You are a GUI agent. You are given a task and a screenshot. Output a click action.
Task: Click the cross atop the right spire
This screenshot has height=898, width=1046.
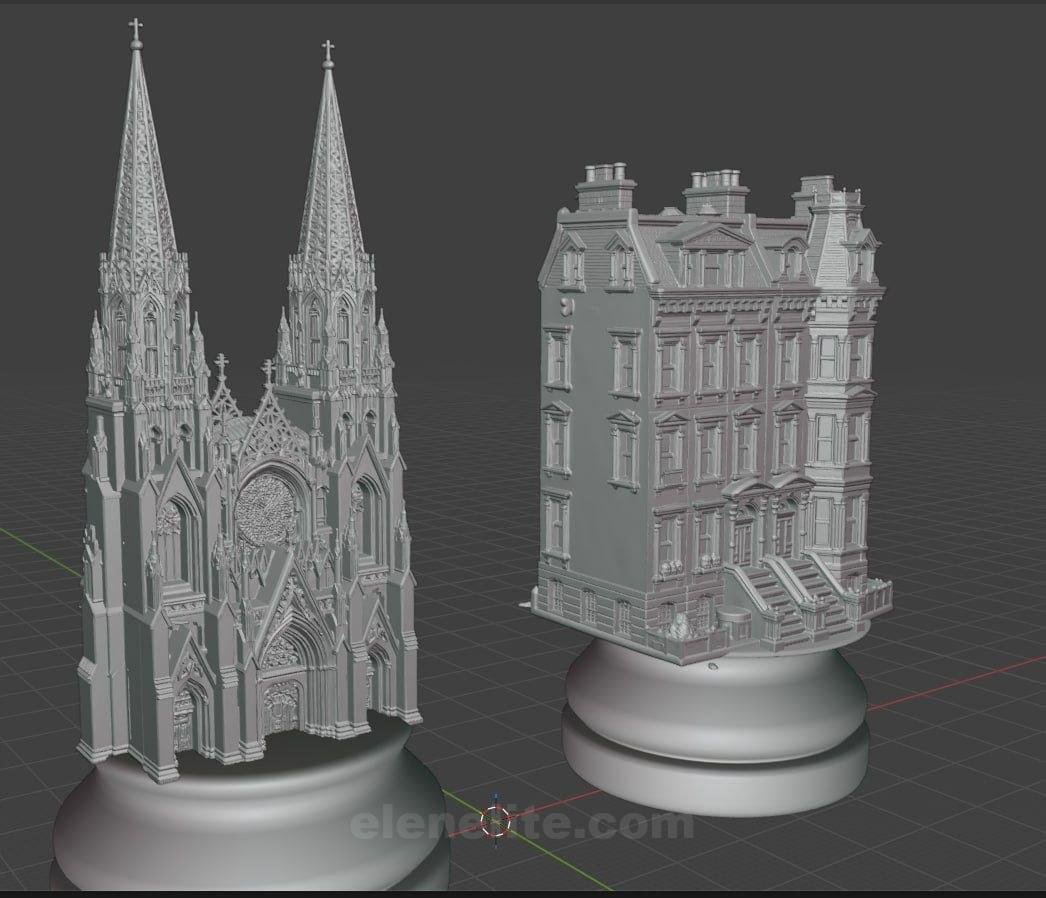pos(327,49)
